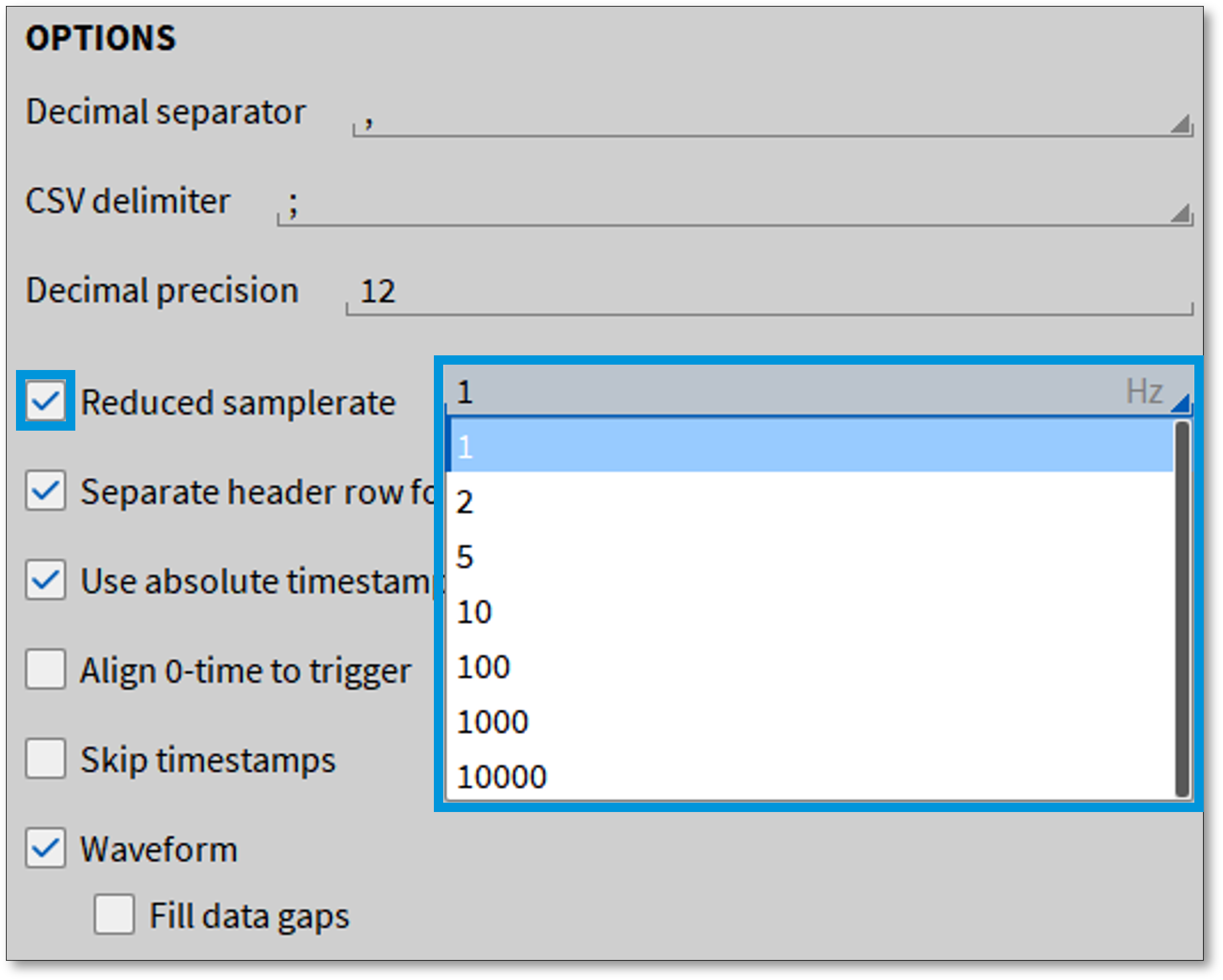Viewport: 1223px width, 980px height.
Task: Collapse the samplerate Hz dropdown arrow
Action: 1180,402
